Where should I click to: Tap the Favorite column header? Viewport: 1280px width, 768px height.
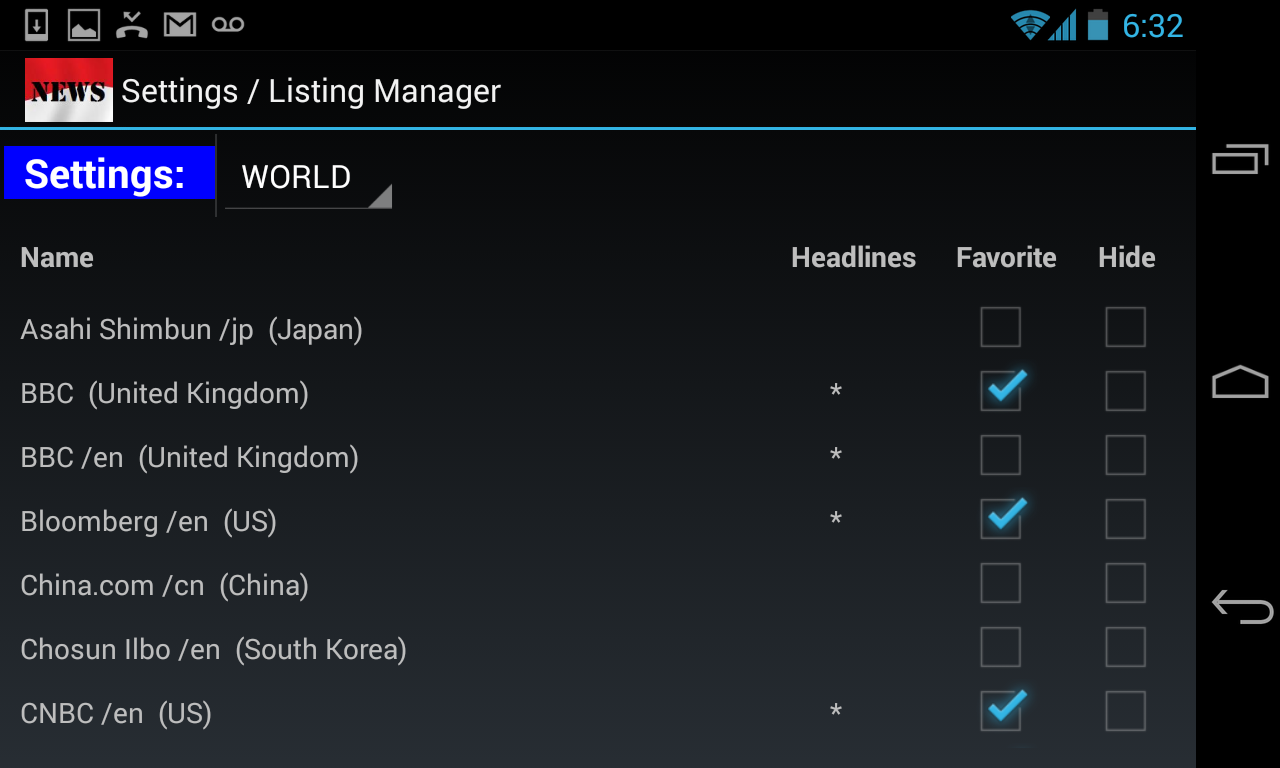pos(1006,258)
